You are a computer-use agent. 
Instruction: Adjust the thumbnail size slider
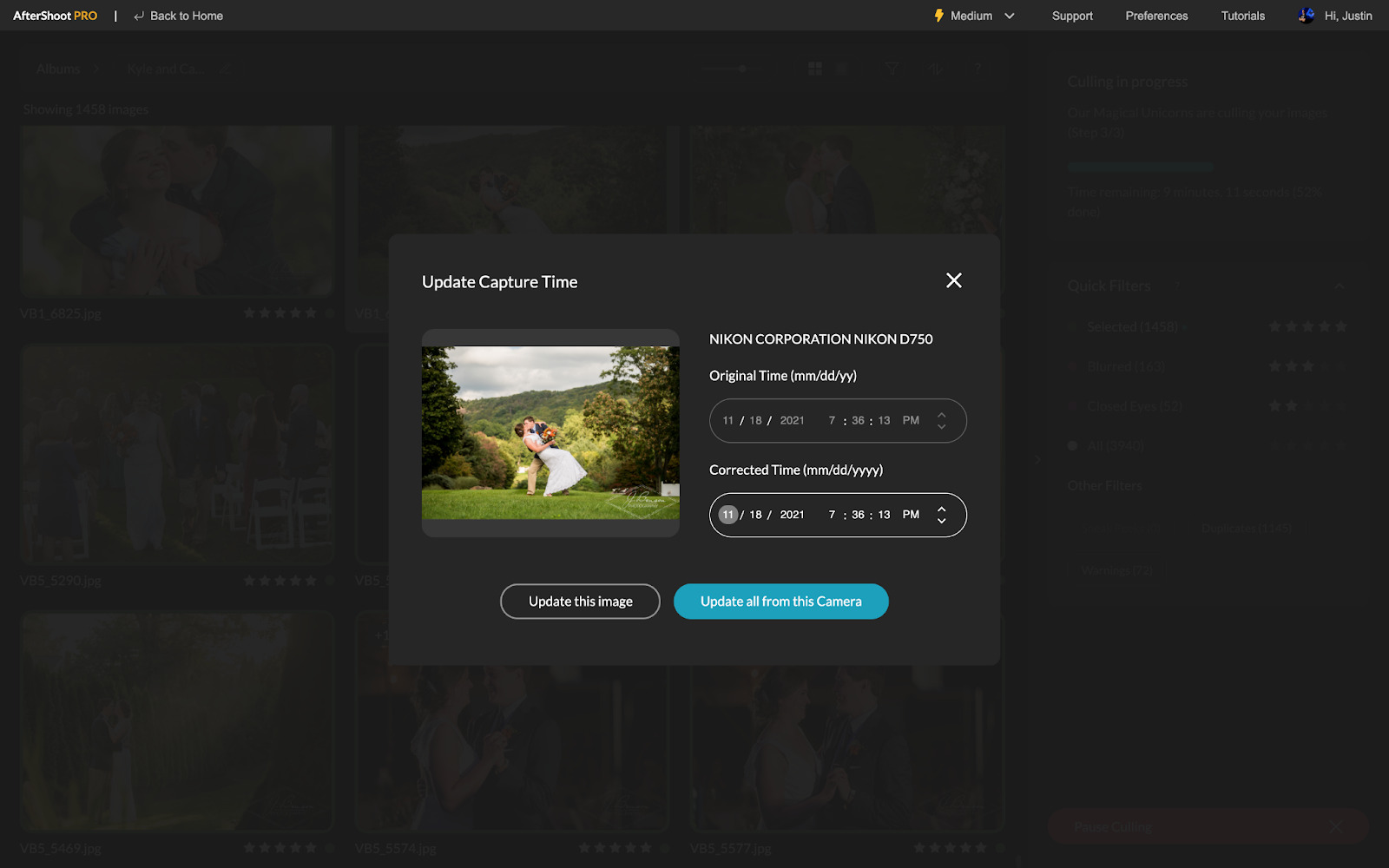pyautogui.click(x=742, y=69)
